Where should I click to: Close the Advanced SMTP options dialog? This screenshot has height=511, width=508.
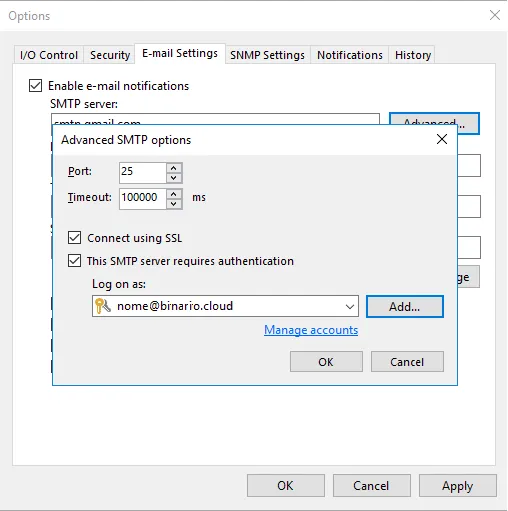442,139
